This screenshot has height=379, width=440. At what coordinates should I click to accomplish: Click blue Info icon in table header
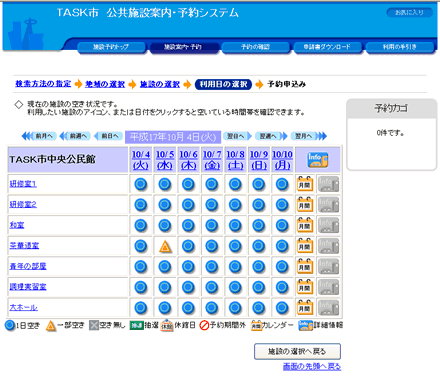(318, 160)
